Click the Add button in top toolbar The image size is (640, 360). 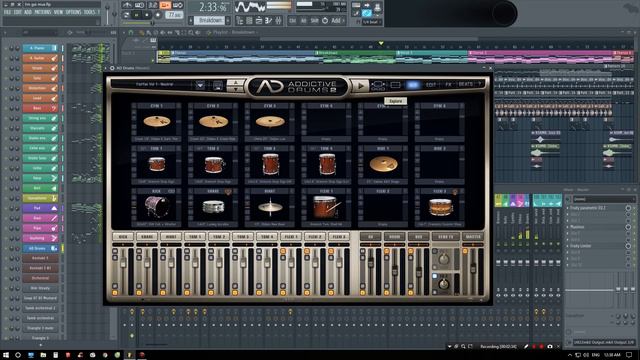[x=336, y=20]
